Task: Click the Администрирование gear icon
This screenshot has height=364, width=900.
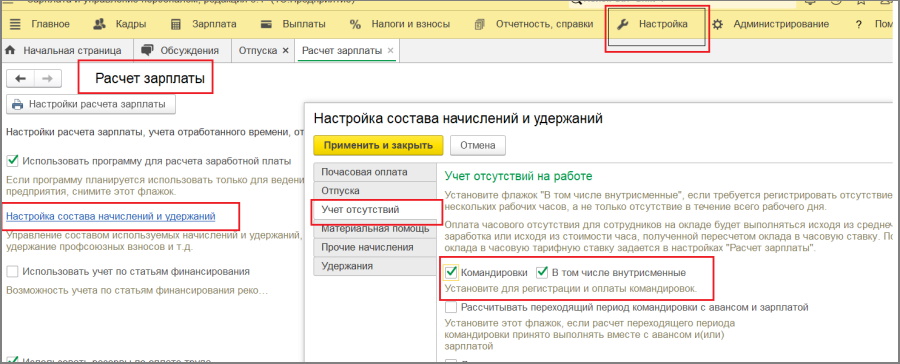Action: point(717,24)
